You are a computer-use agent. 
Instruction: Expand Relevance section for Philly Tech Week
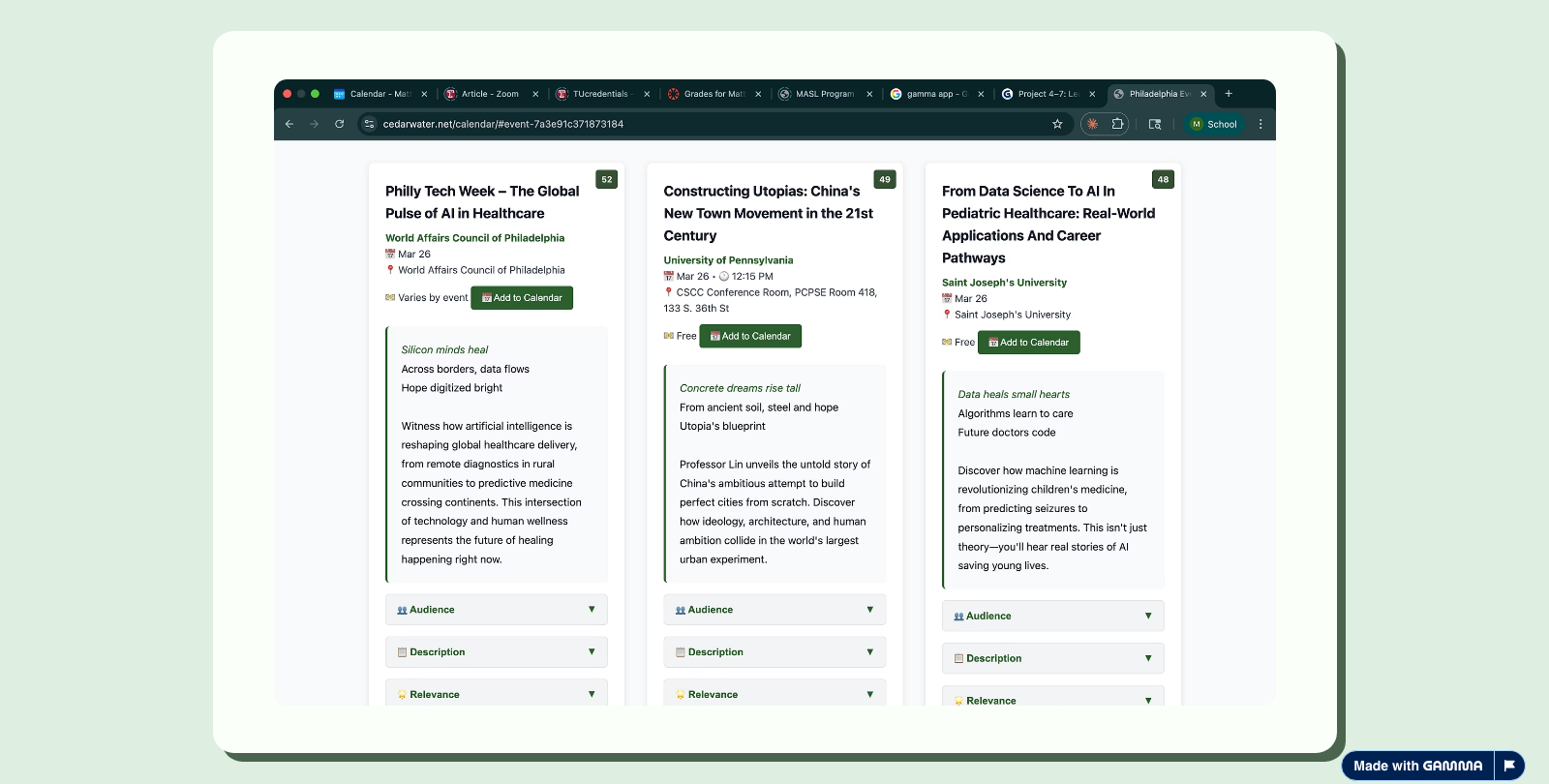(496, 693)
